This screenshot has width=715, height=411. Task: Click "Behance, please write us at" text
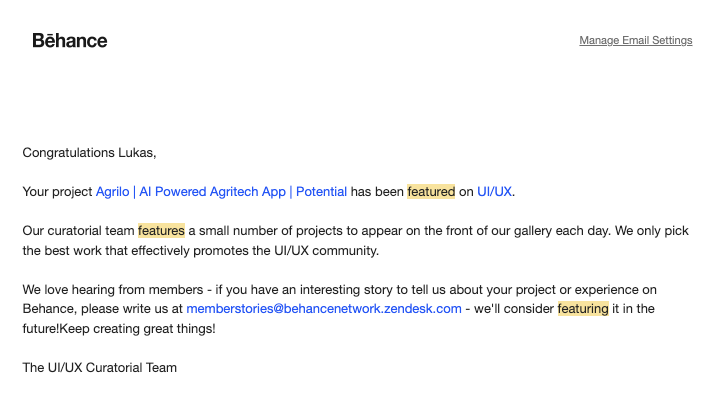click(103, 309)
